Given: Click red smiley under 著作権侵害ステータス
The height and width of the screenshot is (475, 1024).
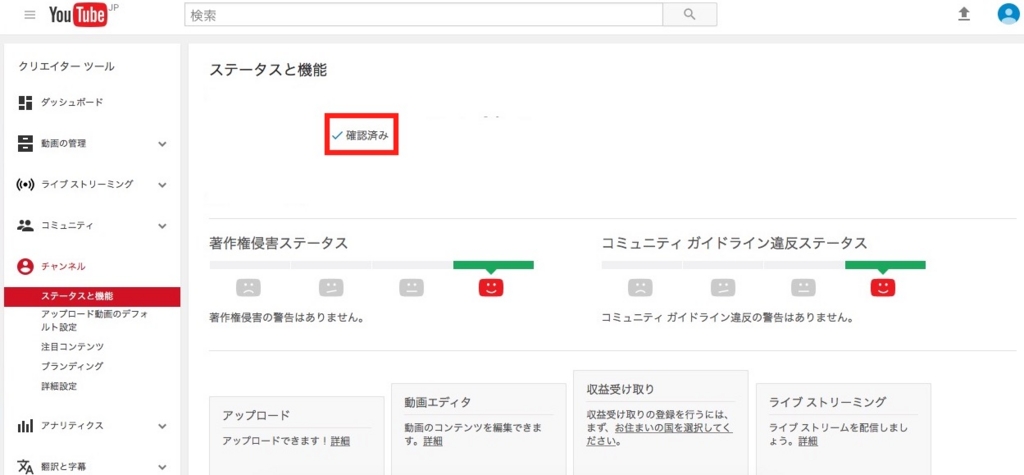Looking at the screenshot, I should tap(491, 287).
